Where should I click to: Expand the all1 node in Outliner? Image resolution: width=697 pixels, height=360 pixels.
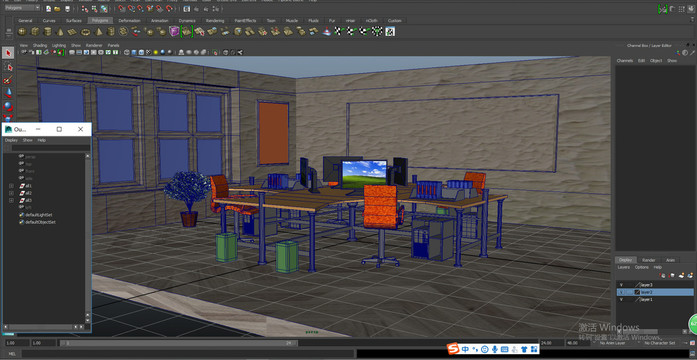click(12, 185)
